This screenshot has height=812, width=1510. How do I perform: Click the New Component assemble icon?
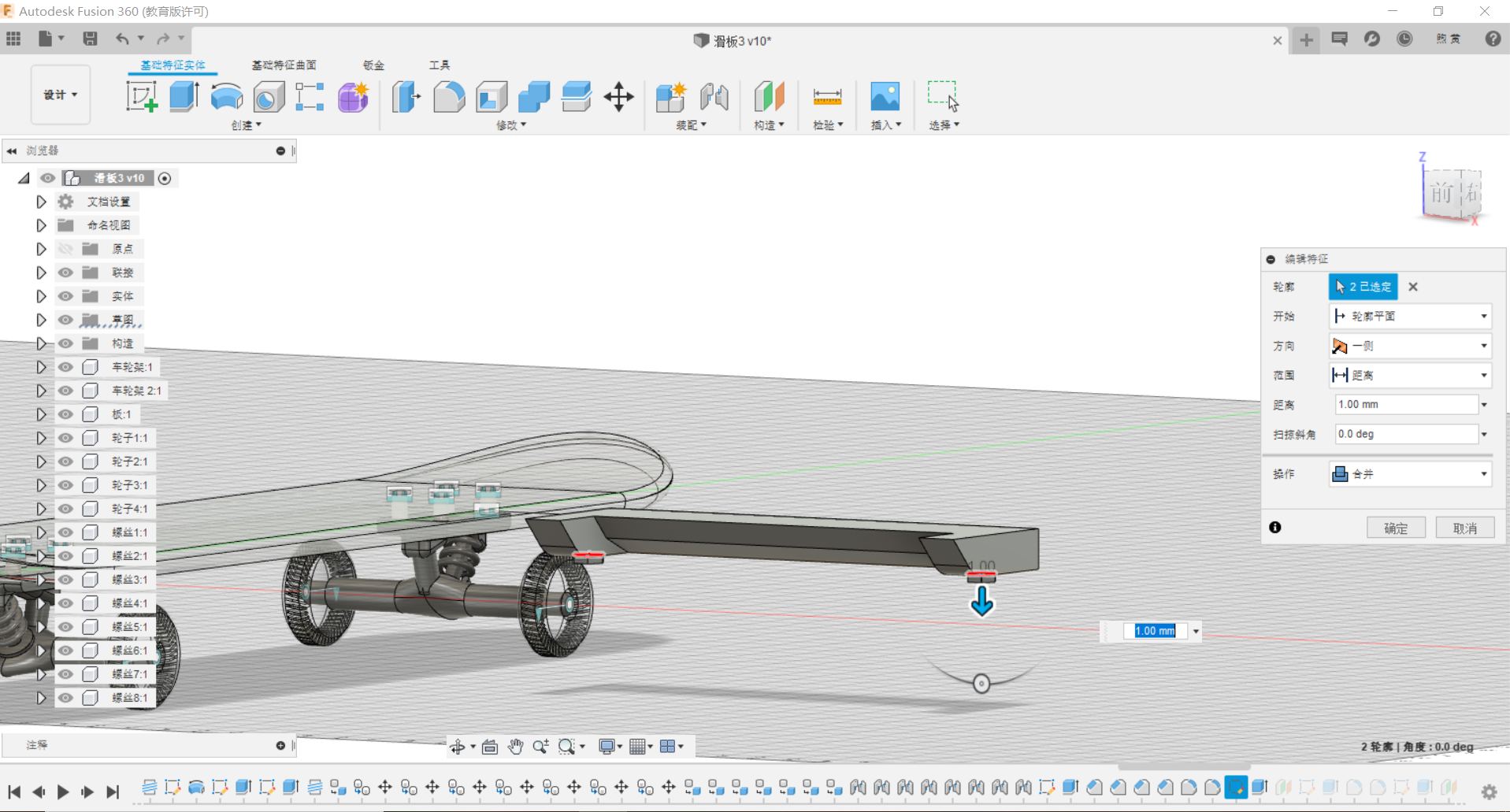tap(671, 97)
